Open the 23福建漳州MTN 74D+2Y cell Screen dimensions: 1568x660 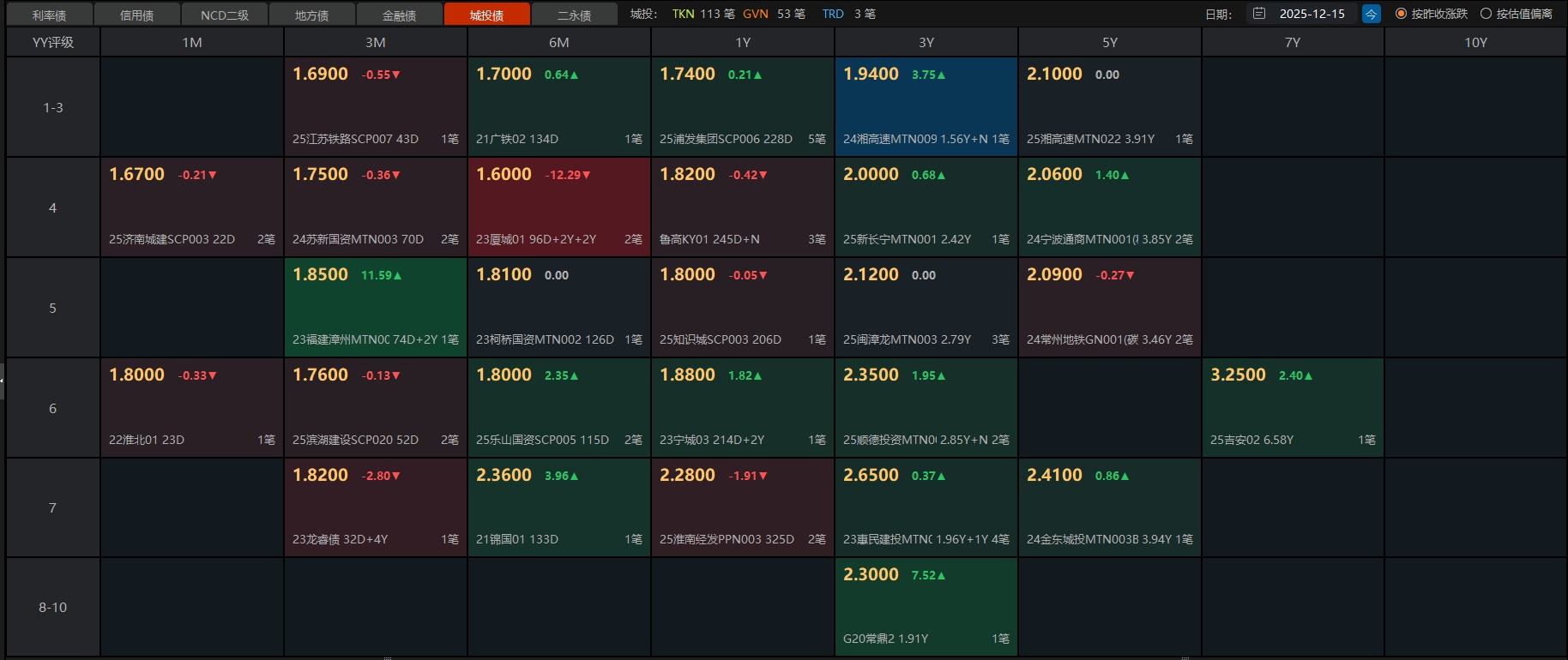click(x=376, y=308)
